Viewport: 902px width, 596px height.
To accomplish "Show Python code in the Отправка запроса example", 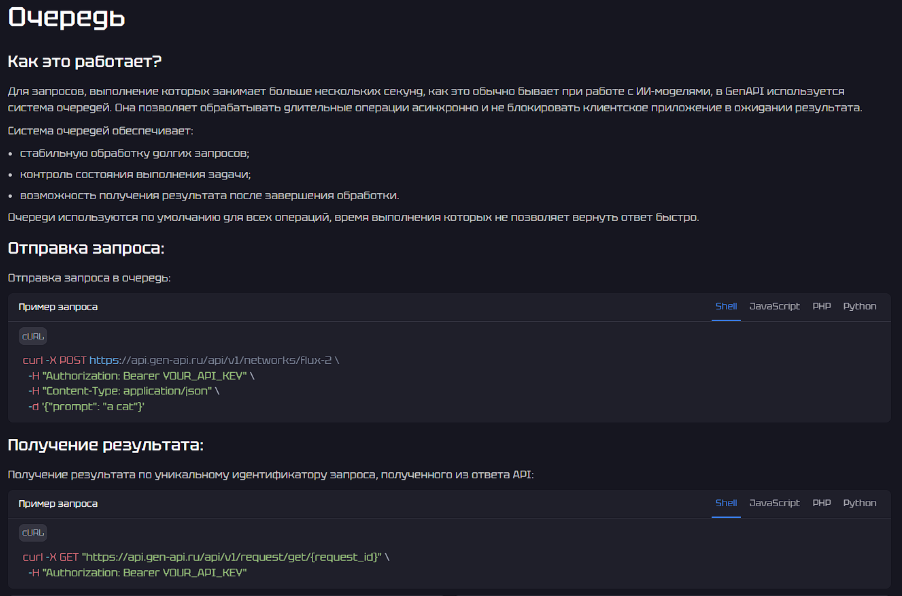I will pos(859,306).
